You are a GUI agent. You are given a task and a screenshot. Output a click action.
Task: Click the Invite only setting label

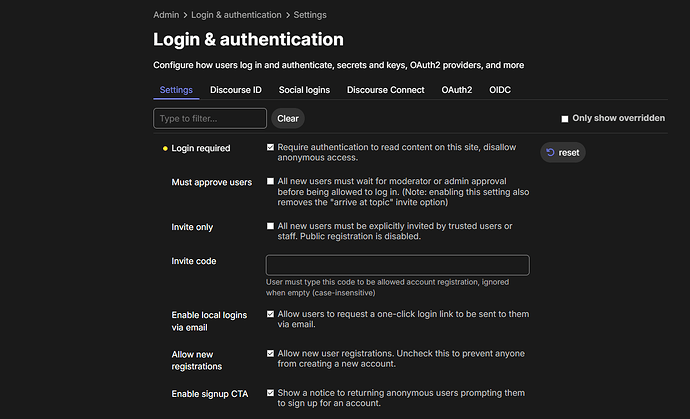pos(192,227)
